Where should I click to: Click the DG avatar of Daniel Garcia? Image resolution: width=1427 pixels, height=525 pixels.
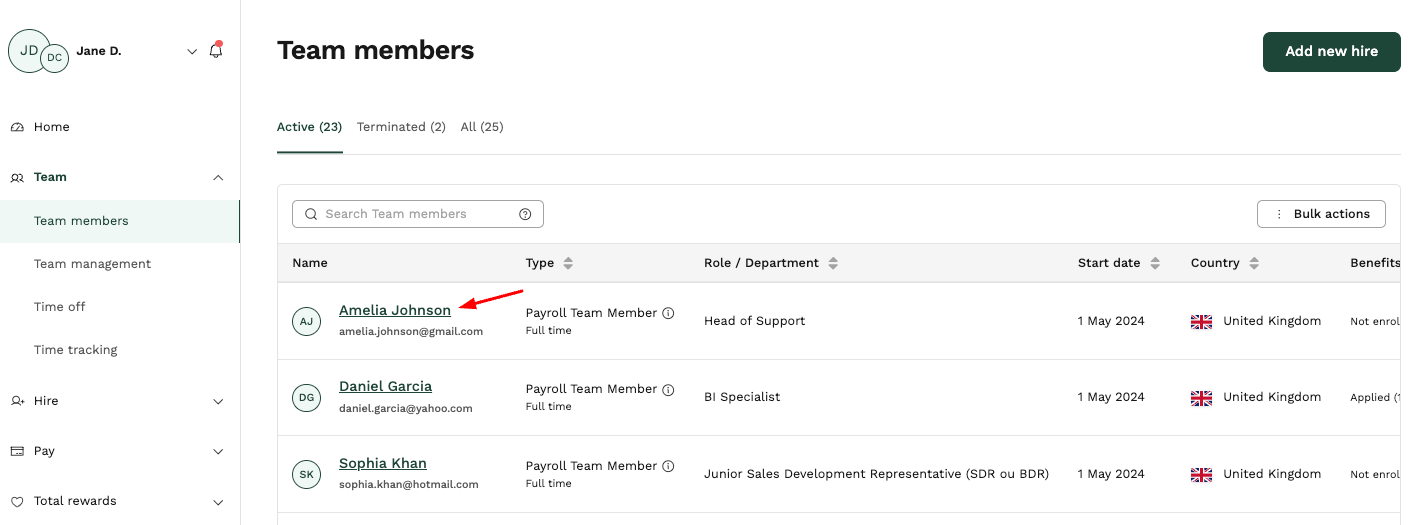(x=307, y=397)
